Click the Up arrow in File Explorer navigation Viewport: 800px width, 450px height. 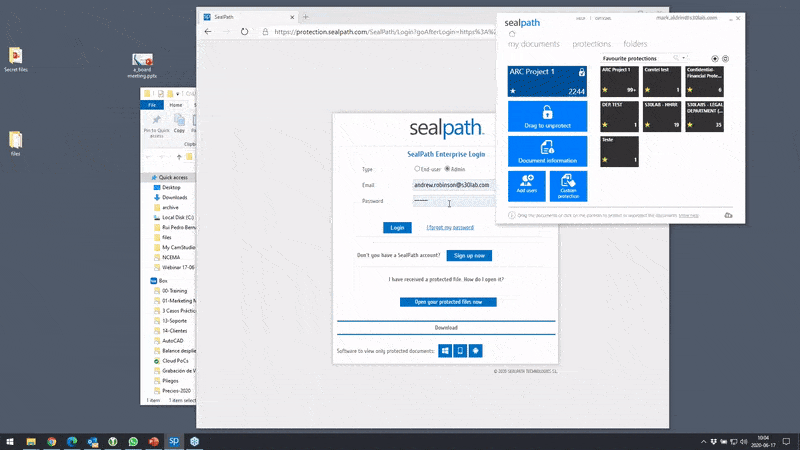179,157
